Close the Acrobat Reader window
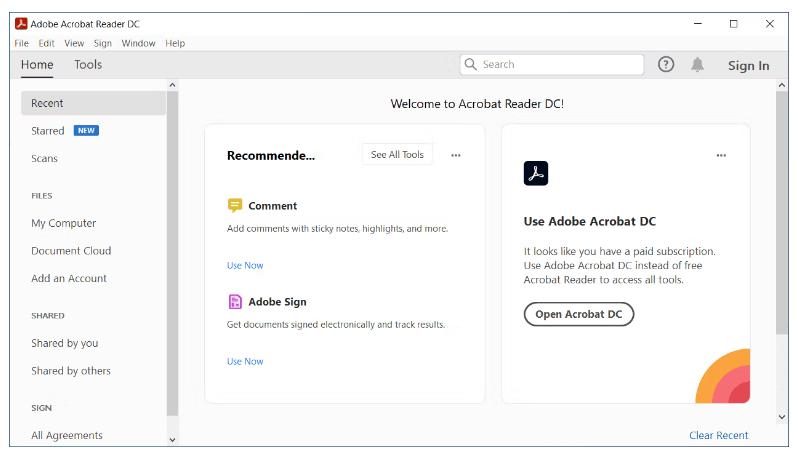796x457 pixels. (770, 23)
